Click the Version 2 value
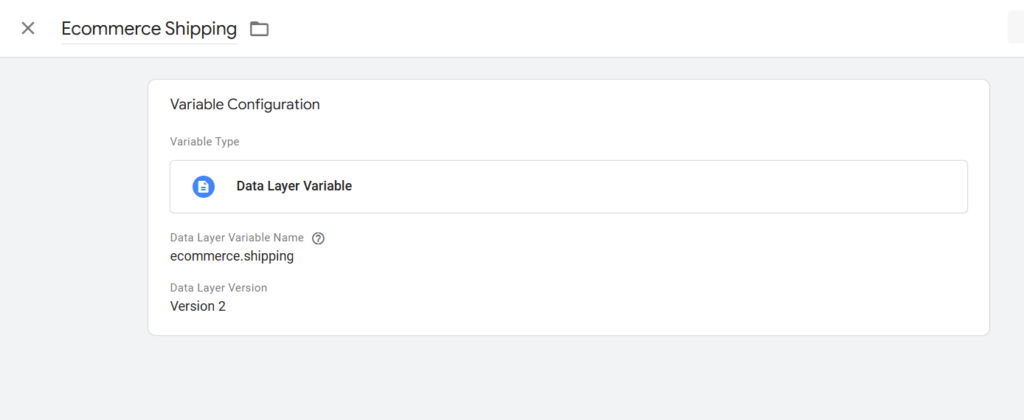The image size is (1024, 420). click(198, 306)
